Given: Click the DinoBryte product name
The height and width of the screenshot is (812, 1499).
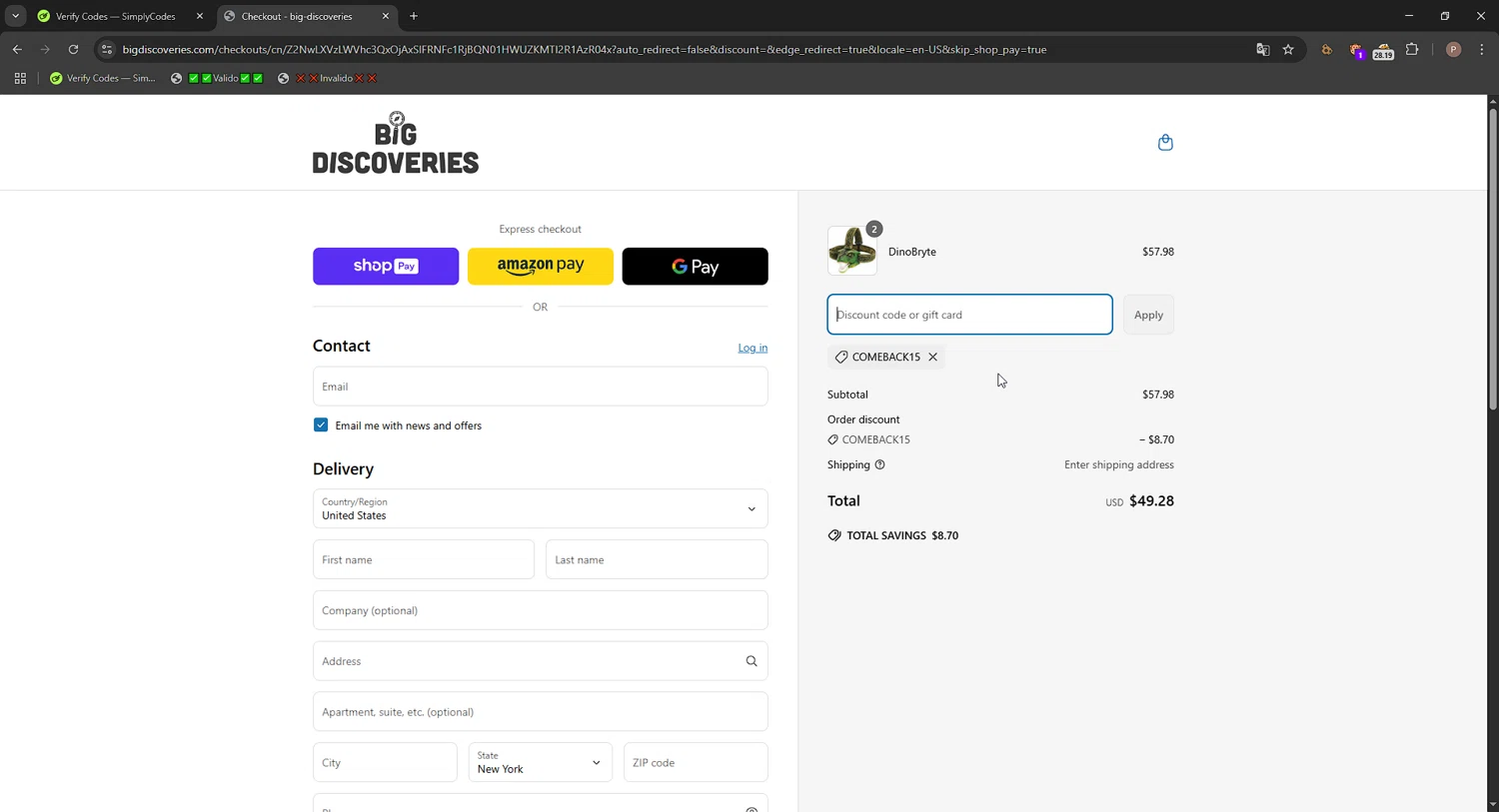Looking at the screenshot, I should [x=912, y=252].
